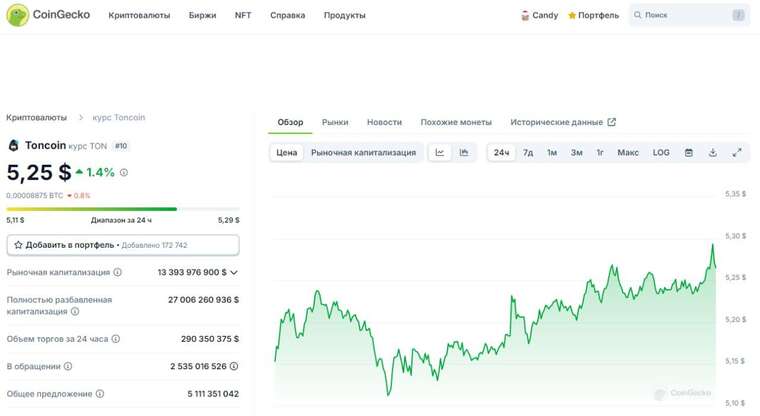Open the Candy rewards icon
The width and height of the screenshot is (760, 416).
(525, 16)
